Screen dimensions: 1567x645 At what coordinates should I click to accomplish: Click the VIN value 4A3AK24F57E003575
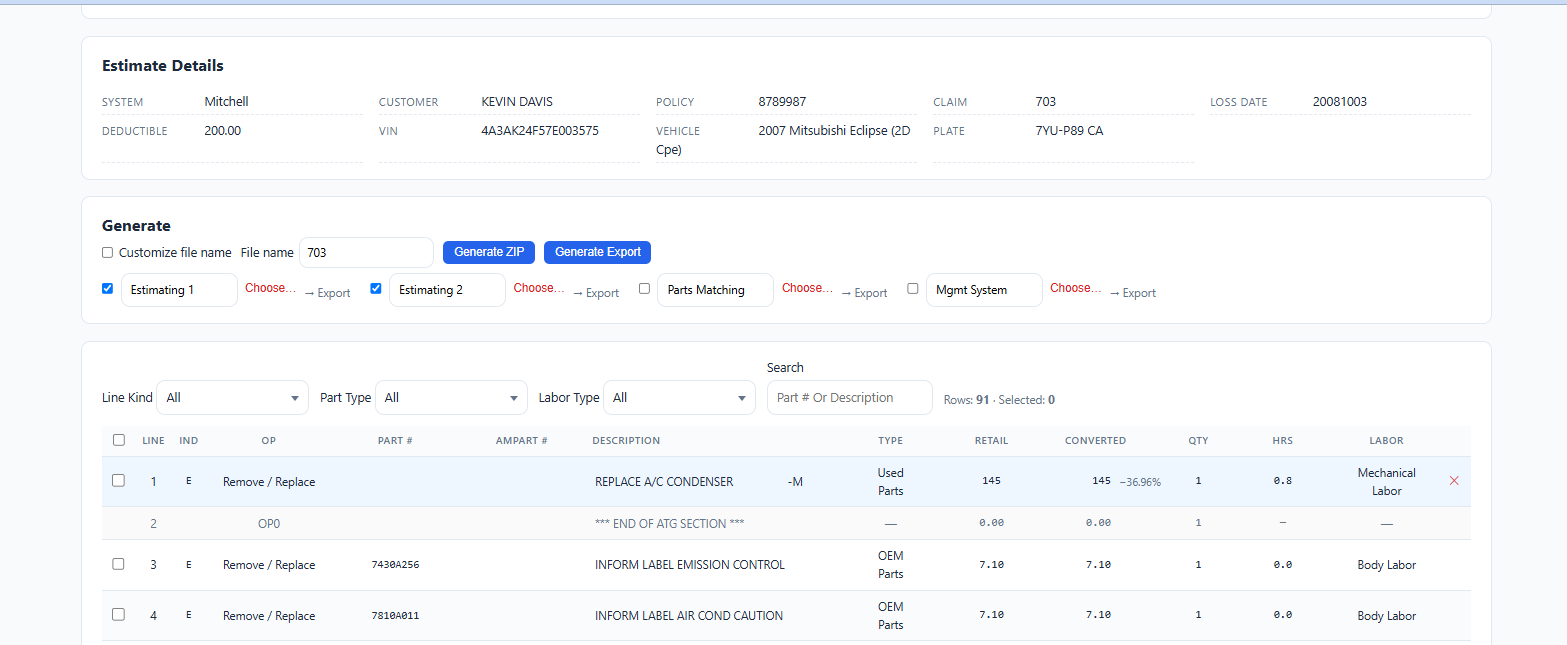pos(540,130)
